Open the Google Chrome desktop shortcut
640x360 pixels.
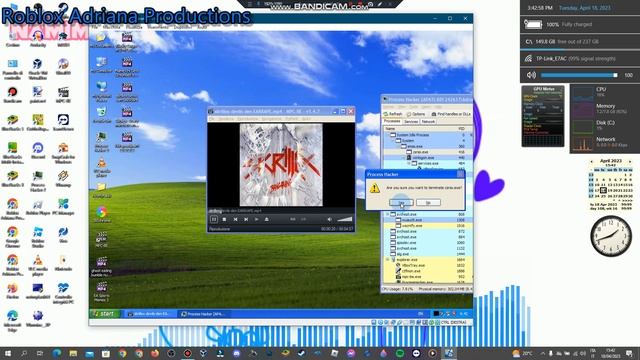[x=13, y=237]
